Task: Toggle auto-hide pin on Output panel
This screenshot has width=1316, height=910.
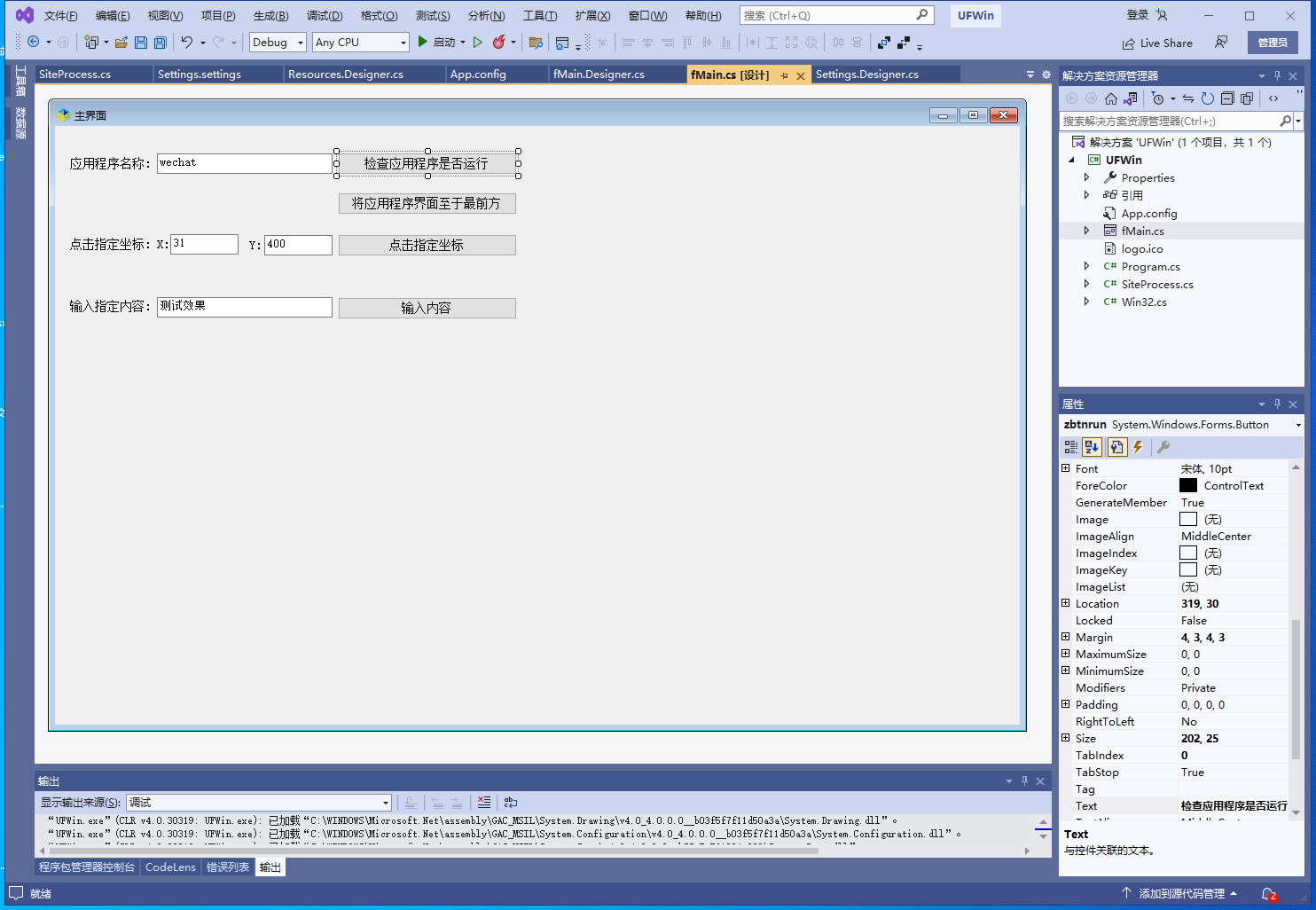Action: coord(1024,781)
